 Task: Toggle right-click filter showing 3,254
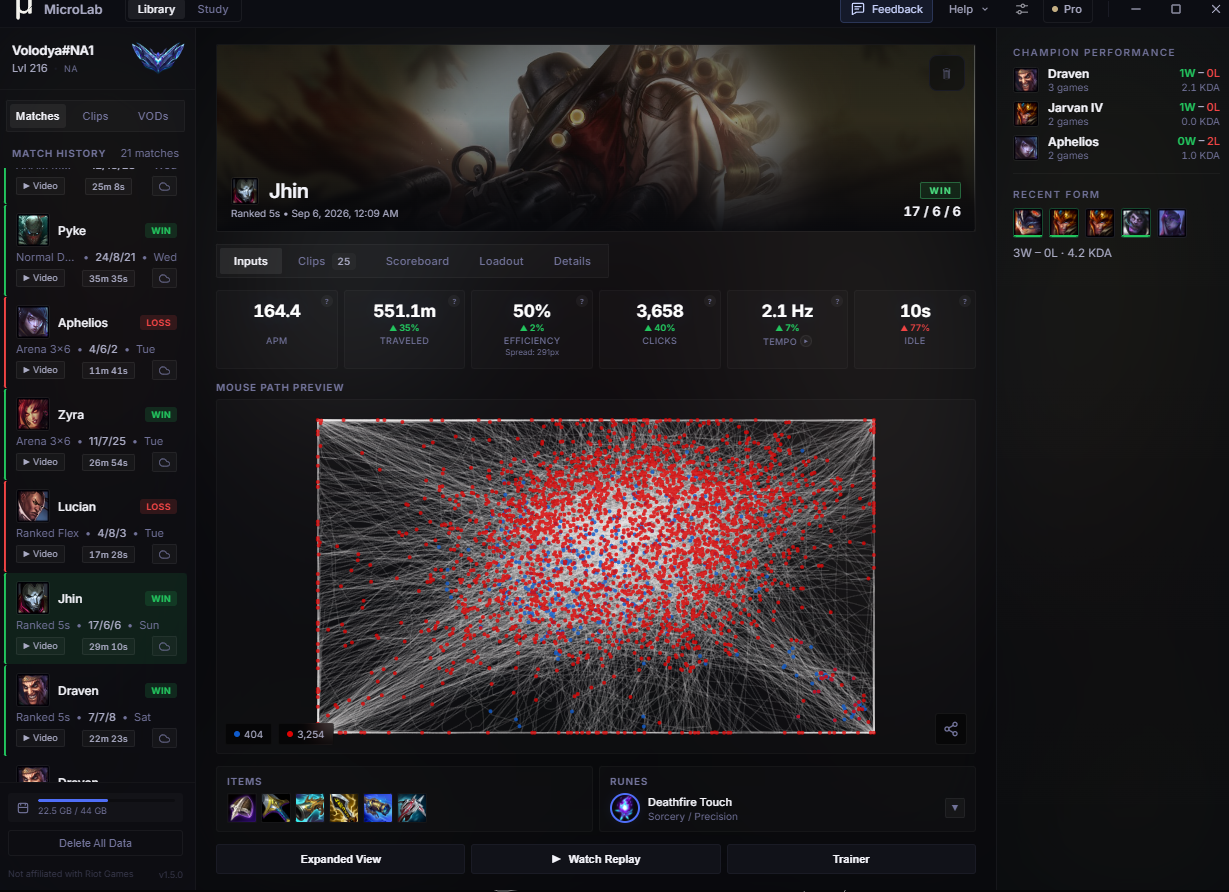pos(306,734)
